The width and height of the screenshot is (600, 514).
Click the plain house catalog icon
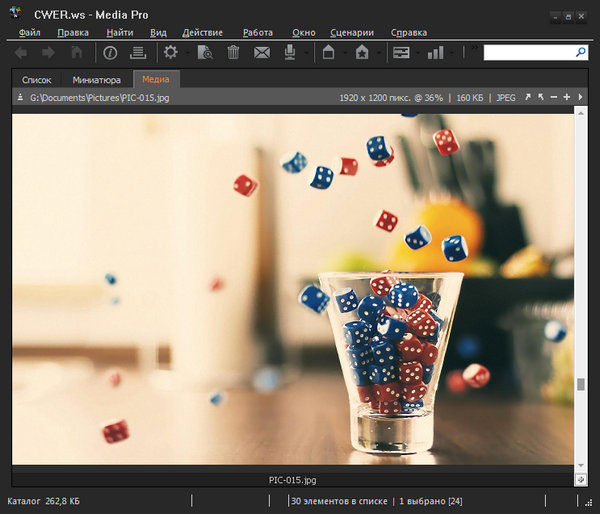328,52
